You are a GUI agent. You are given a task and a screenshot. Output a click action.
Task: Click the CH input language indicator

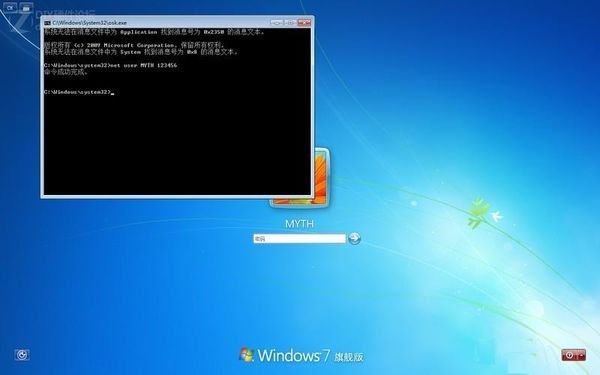coord(10,8)
